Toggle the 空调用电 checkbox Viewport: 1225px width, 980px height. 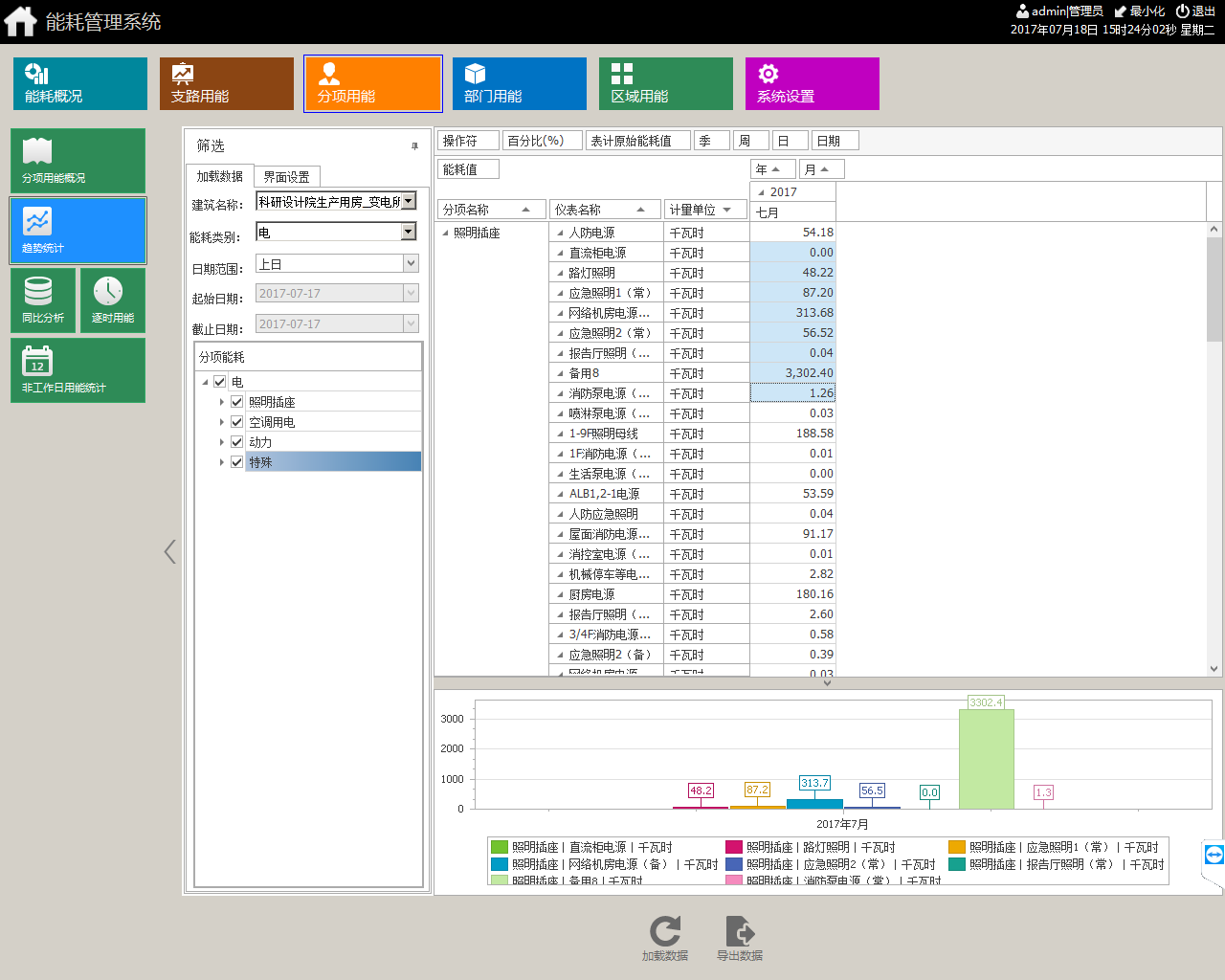pyautogui.click(x=237, y=422)
